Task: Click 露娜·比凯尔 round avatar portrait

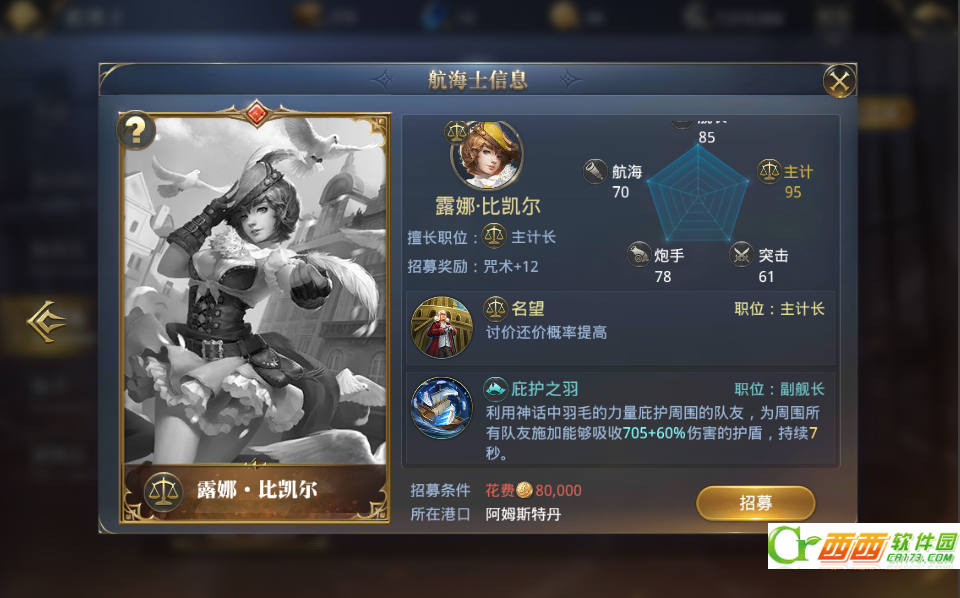Action: coord(487,155)
